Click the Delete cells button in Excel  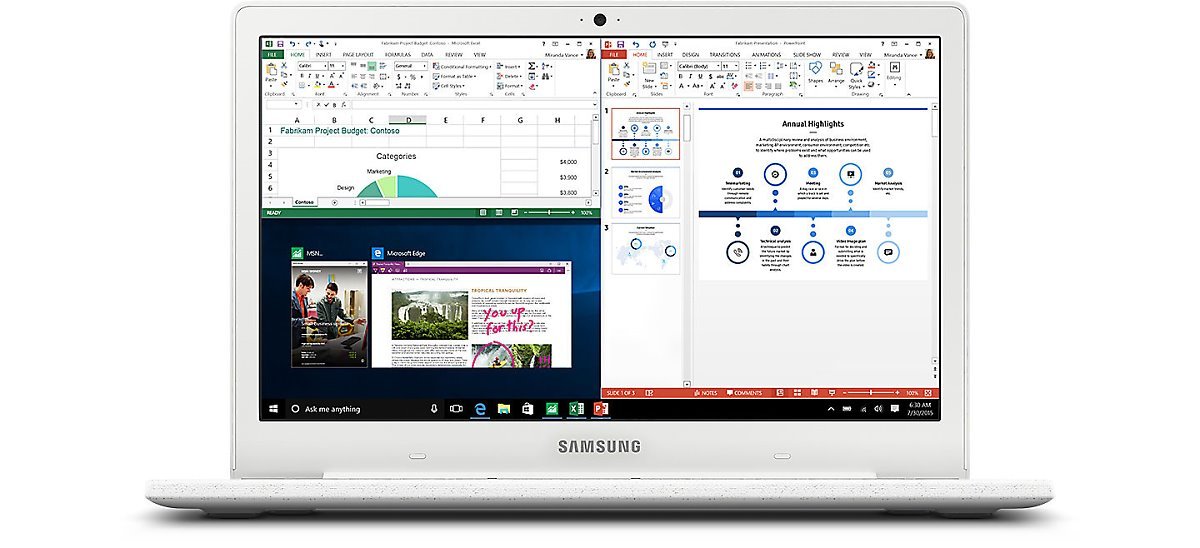pyautogui.click(x=509, y=76)
